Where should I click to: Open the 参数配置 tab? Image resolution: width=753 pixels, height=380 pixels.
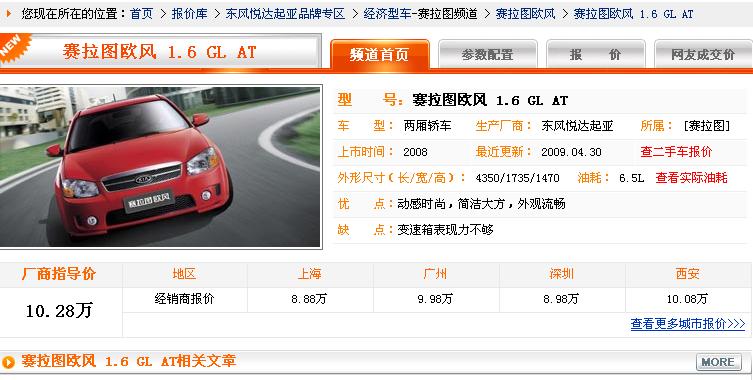pos(487,54)
